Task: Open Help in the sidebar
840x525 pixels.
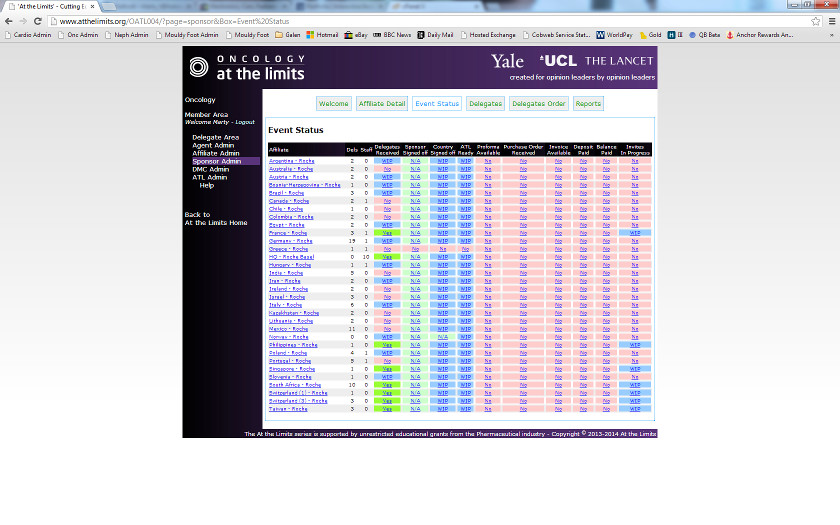Action: click(x=207, y=185)
